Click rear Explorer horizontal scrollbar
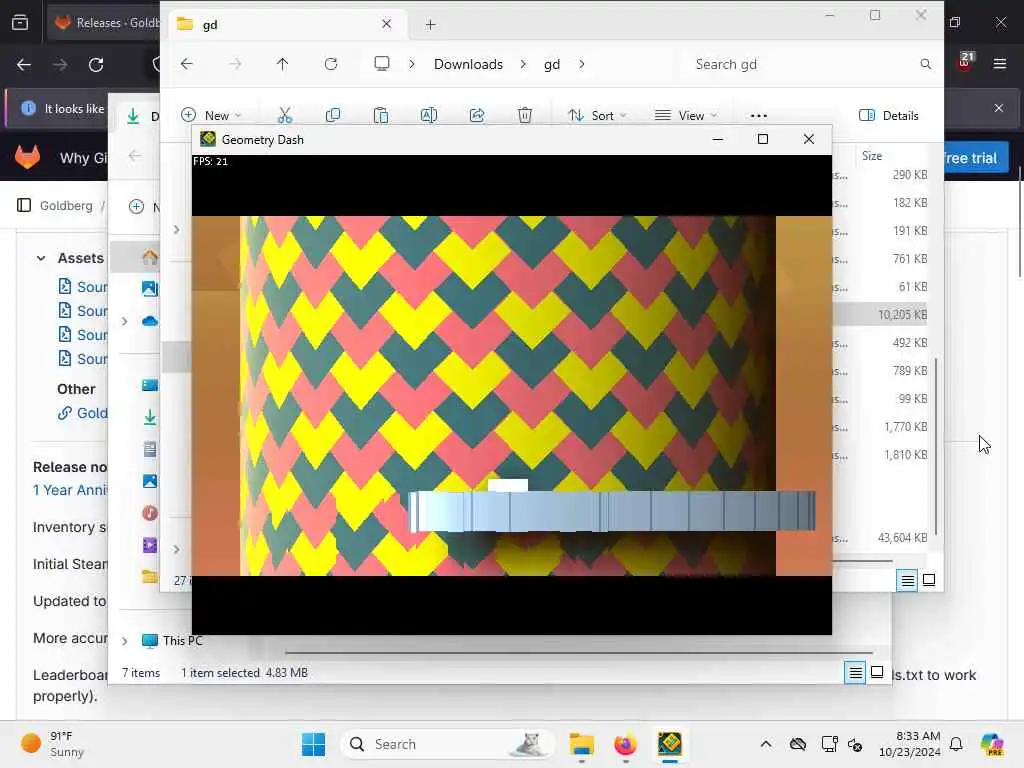Image resolution: width=1024 pixels, height=768 pixels. pyautogui.click(x=579, y=652)
